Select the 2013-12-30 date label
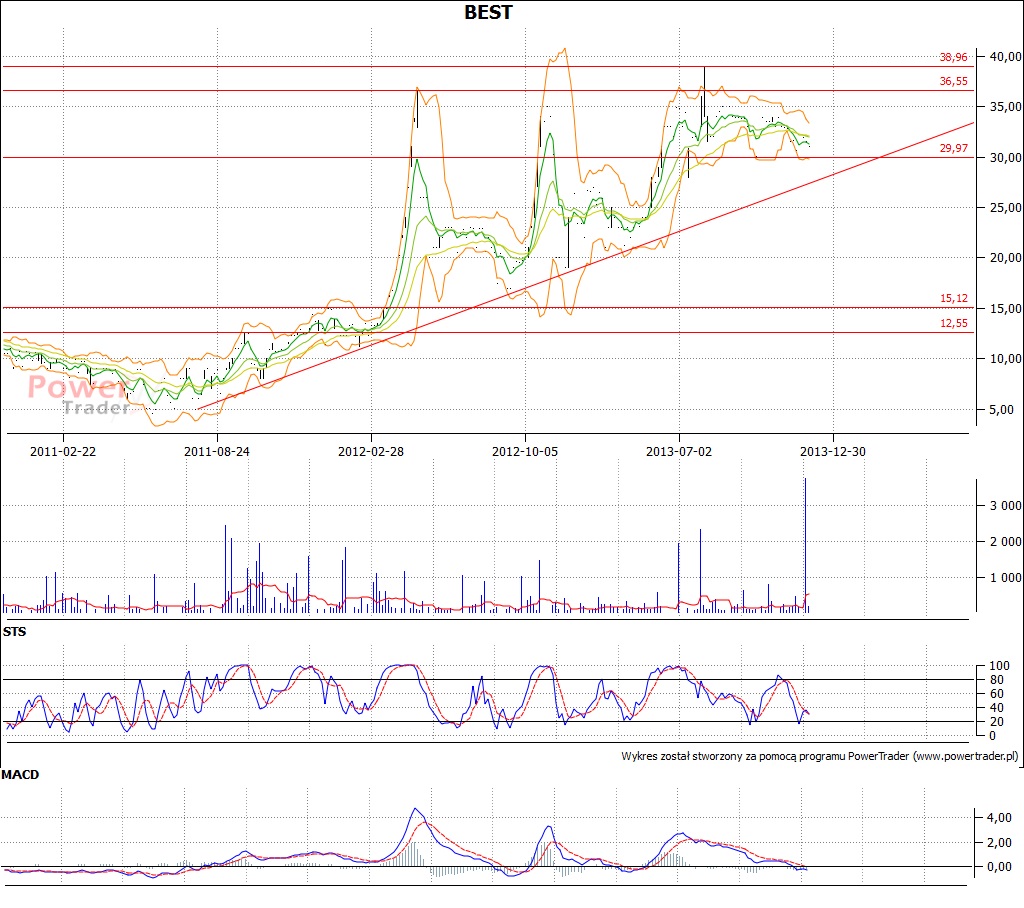1024x908 pixels. [x=833, y=451]
